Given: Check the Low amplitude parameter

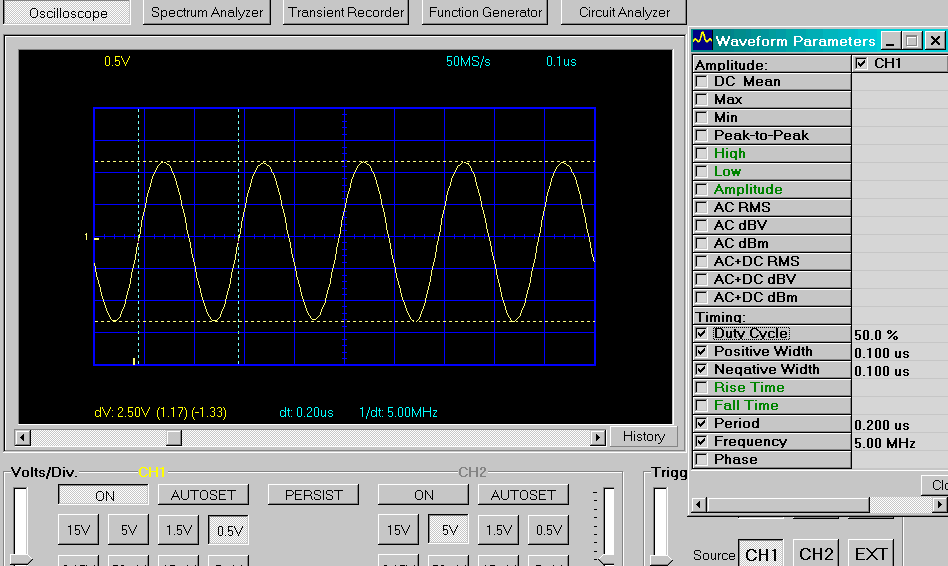Looking at the screenshot, I should pyautogui.click(x=701, y=172).
